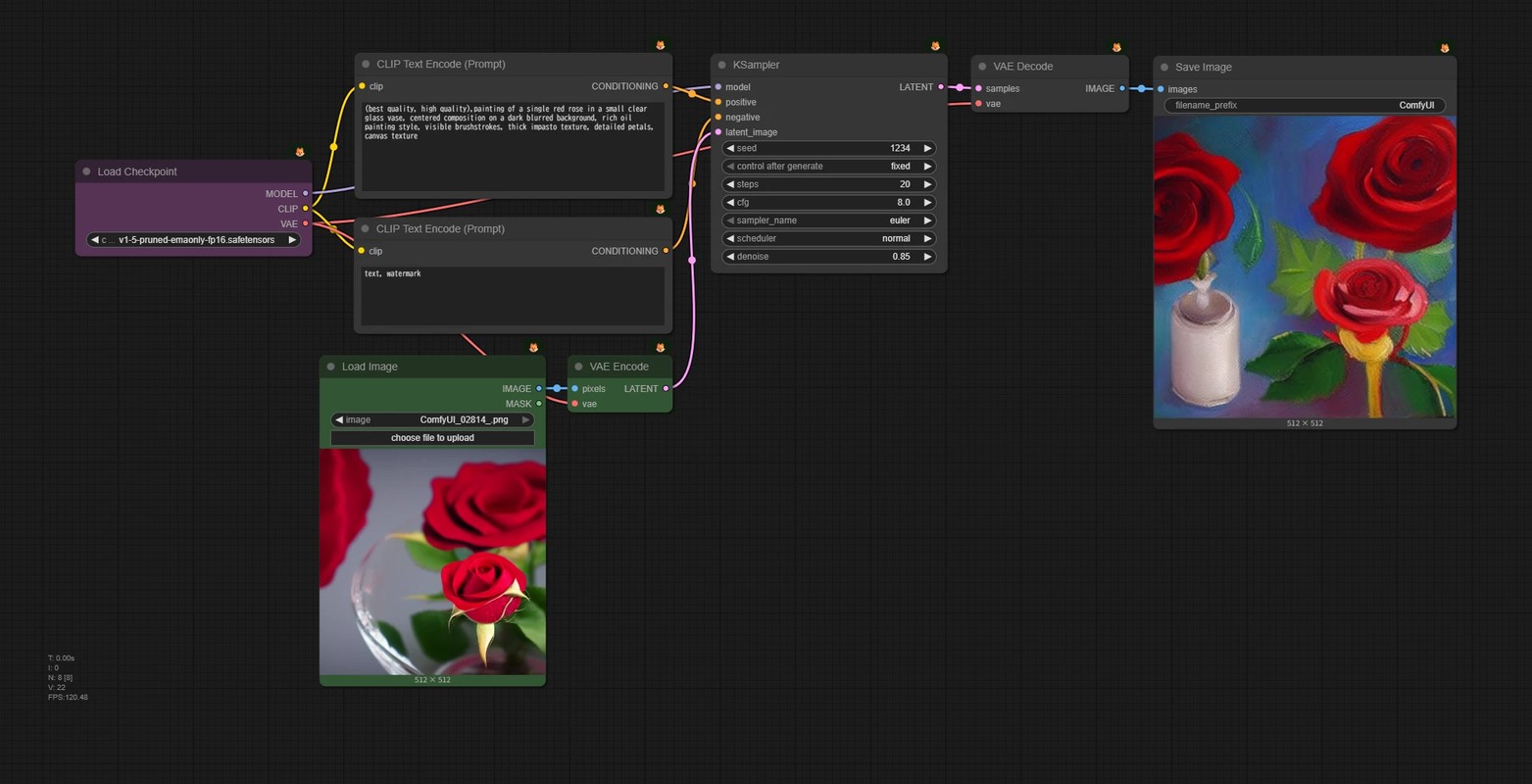Viewport: 1532px width, 784px height.
Task: Click the fox badge icon above VAE Encode node
Action: point(660,348)
